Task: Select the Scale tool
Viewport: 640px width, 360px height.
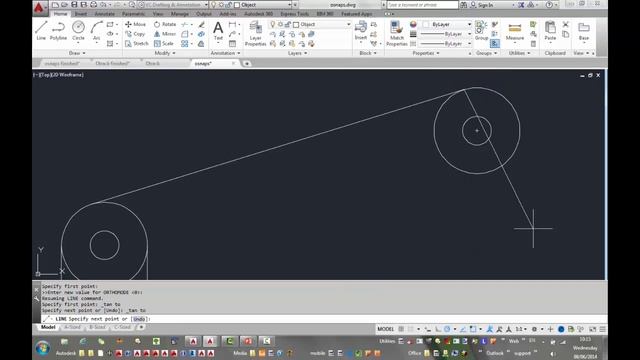Action: 164,43
